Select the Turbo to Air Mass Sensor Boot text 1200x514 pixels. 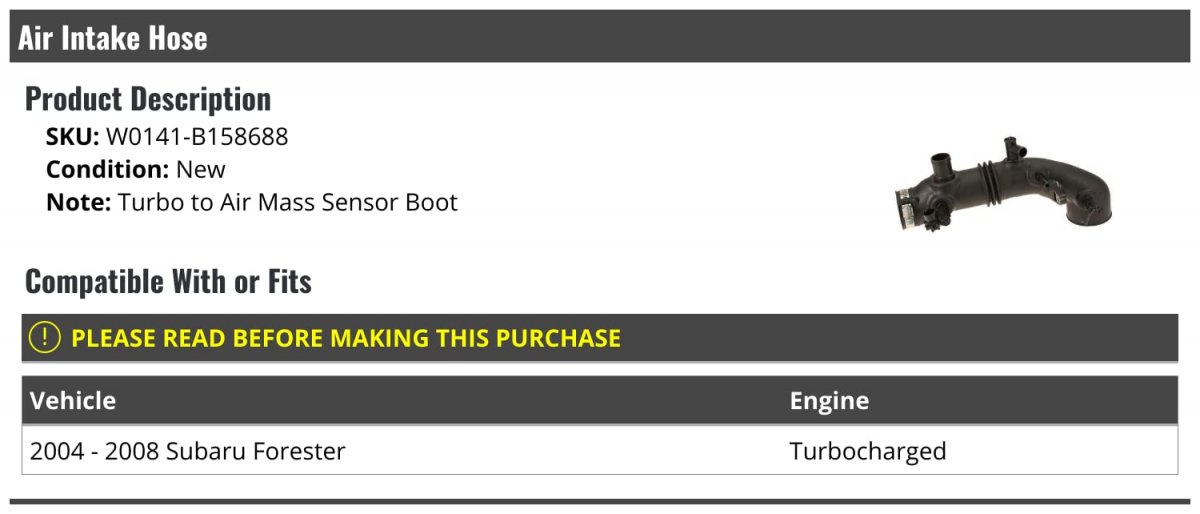pyautogui.click(x=288, y=202)
